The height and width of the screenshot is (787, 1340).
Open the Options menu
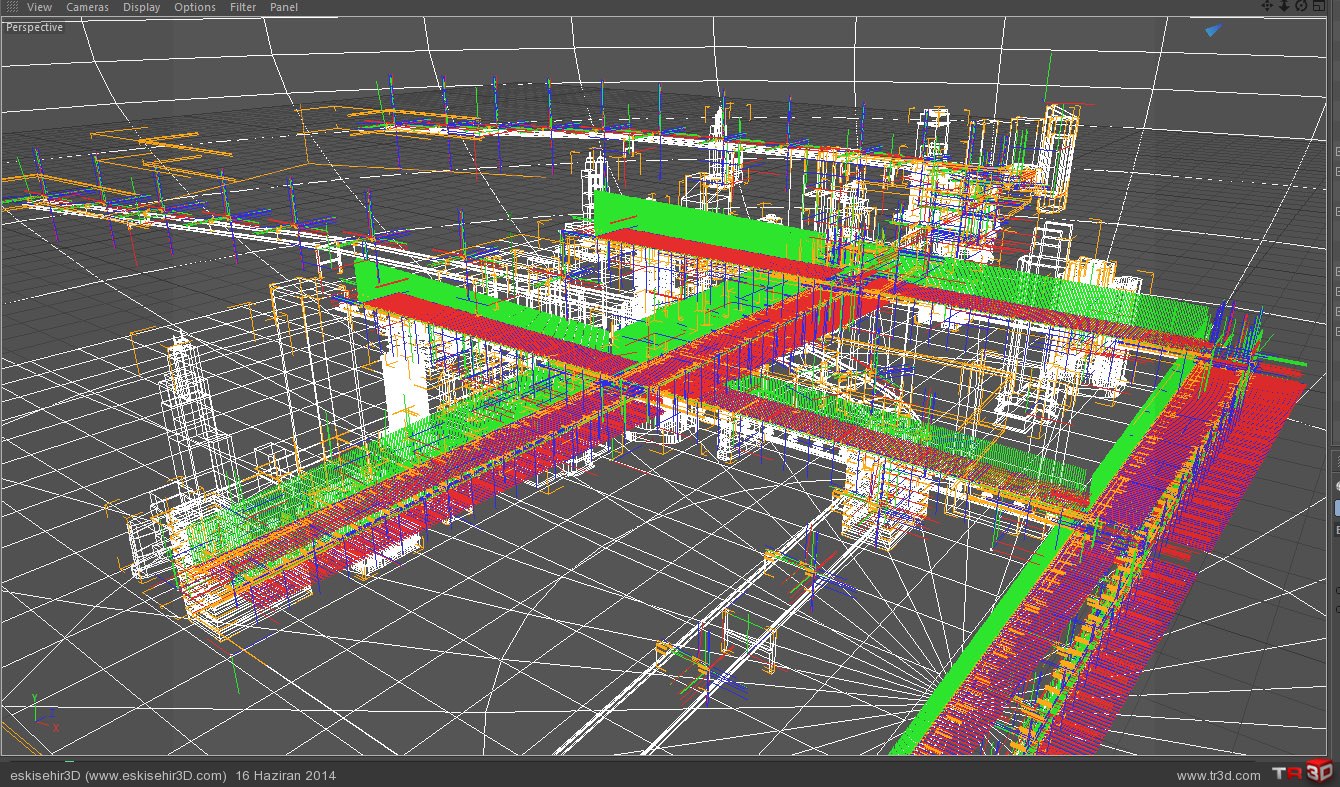pos(194,7)
